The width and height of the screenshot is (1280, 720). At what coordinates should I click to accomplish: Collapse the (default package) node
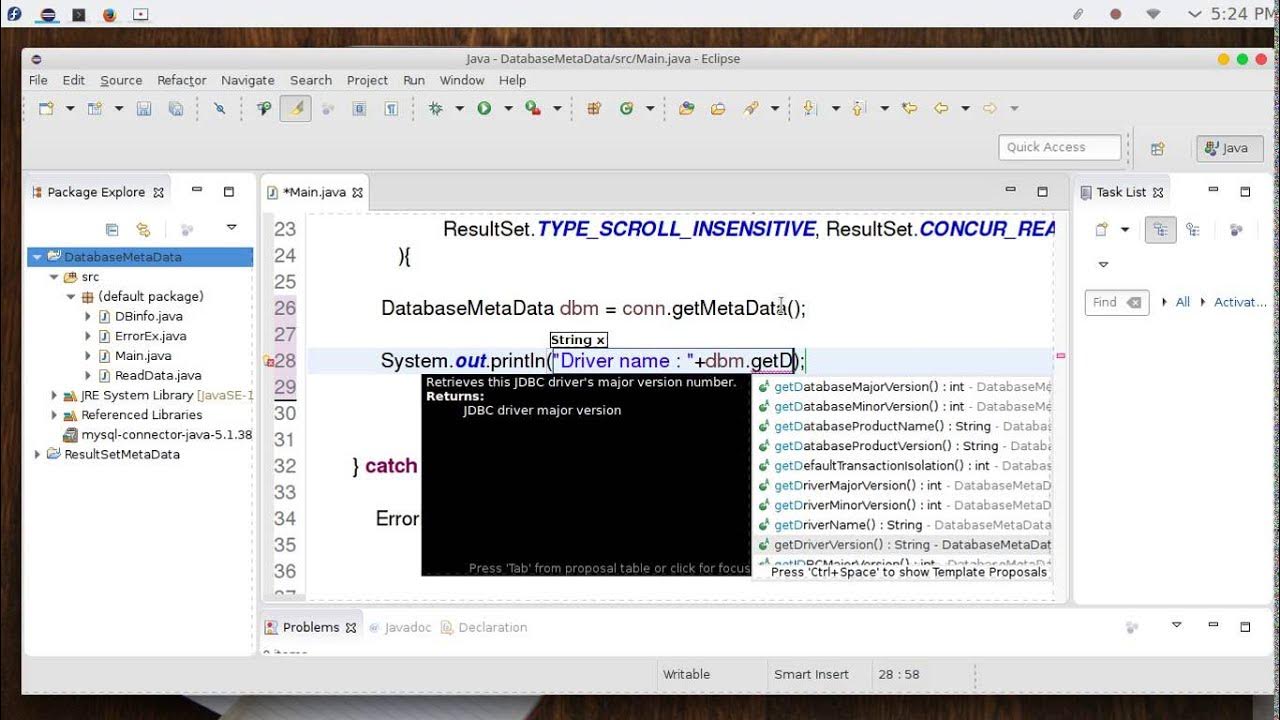pos(71,297)
